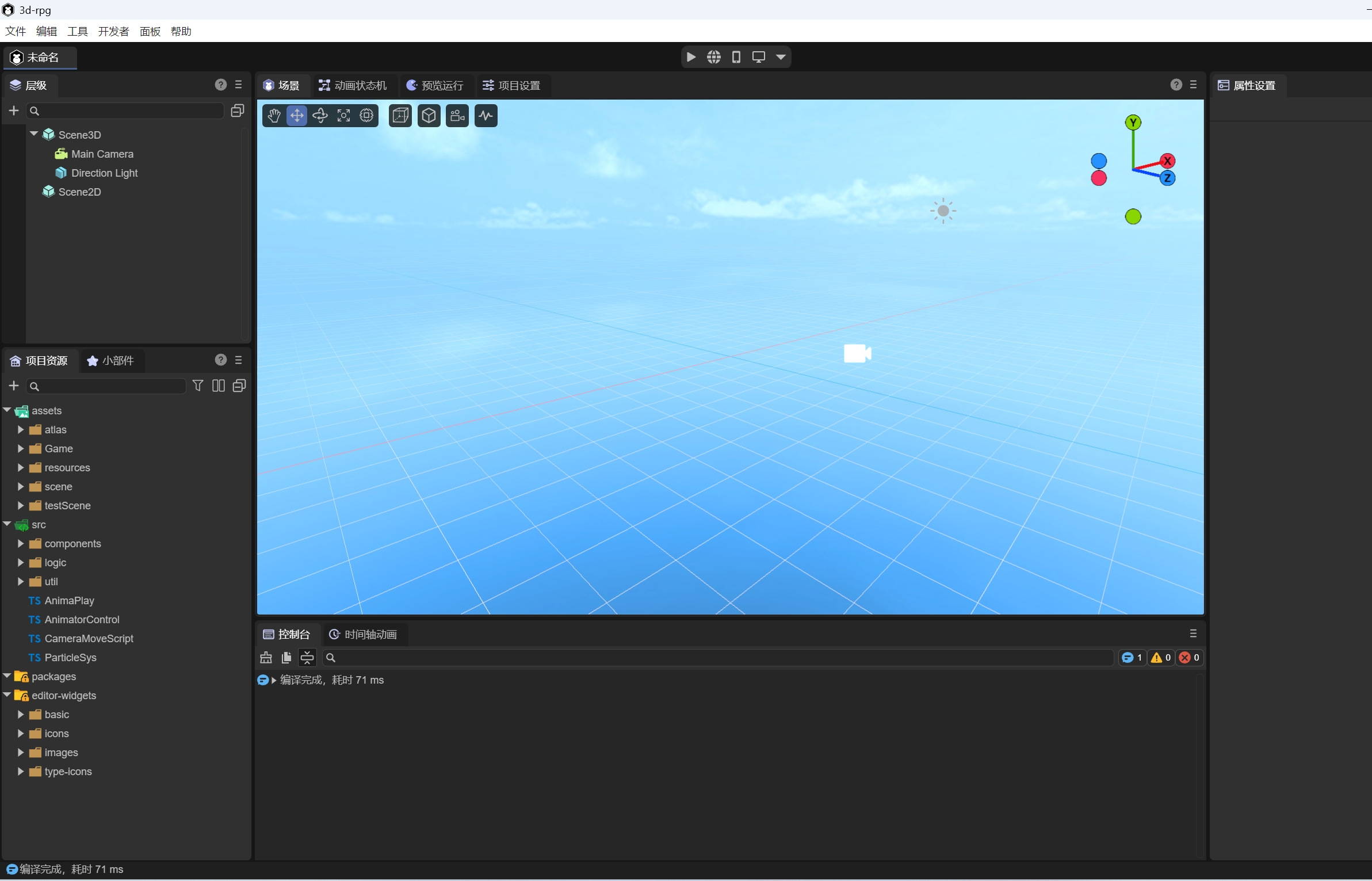Click the browser globe preview icon
Screen dimensions: 1372x881
pyautogui.click(x=714, y=57)
